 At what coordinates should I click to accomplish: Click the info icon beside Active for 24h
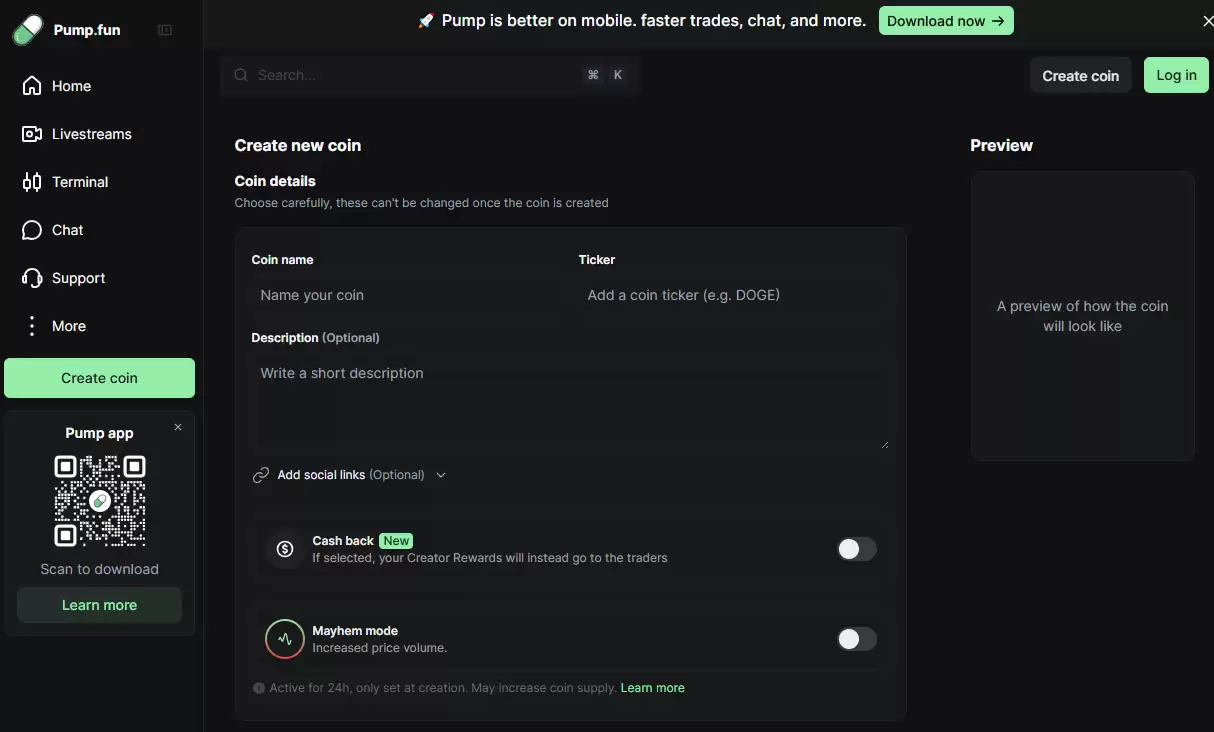click(x=259, y=688)
